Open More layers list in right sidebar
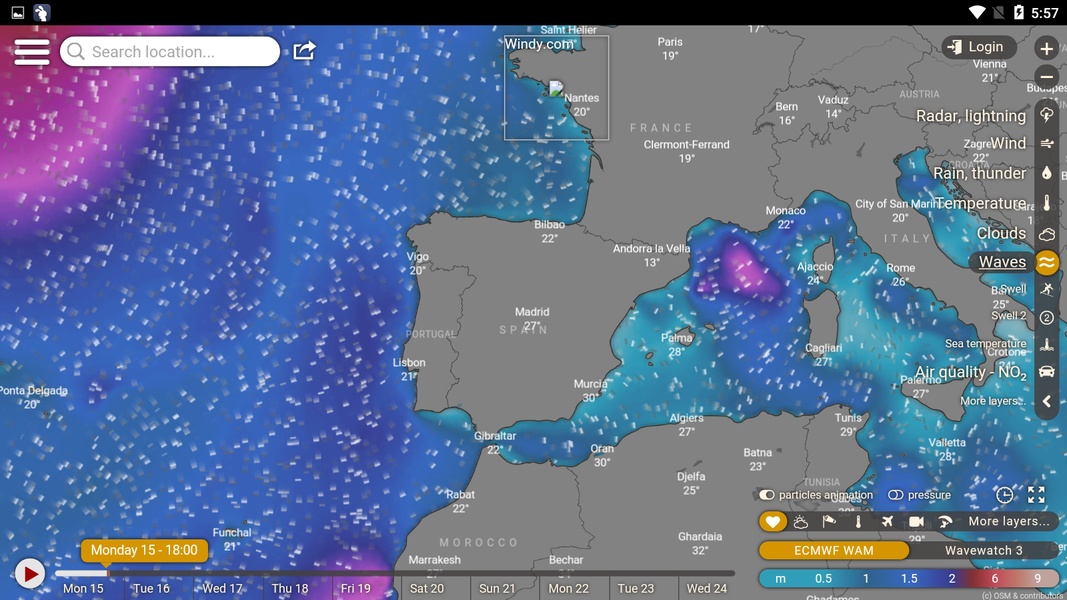This screenshot has width=1067, height=600. [x=990, y=401]
